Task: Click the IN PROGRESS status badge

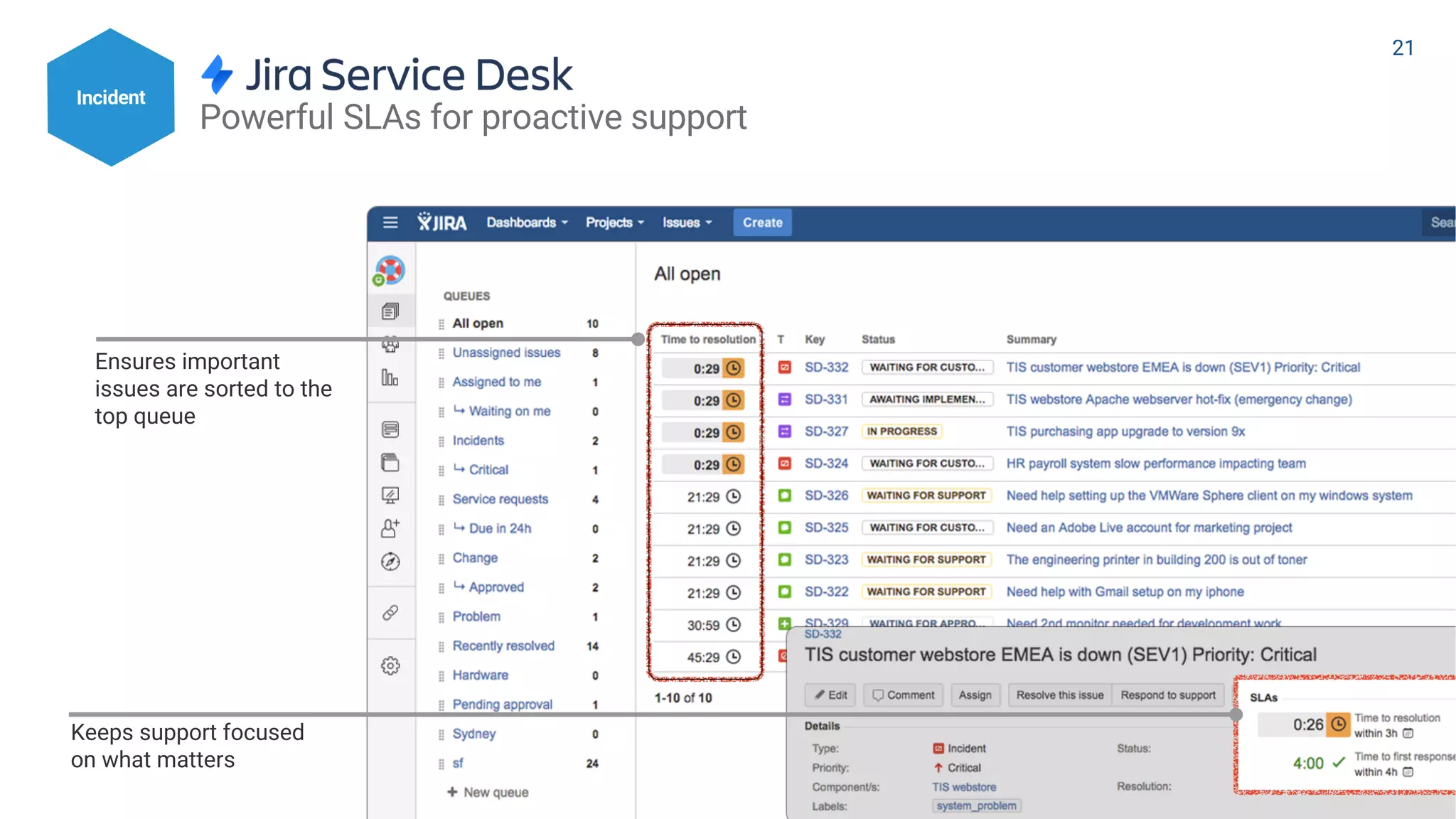Action: point(901,432)
